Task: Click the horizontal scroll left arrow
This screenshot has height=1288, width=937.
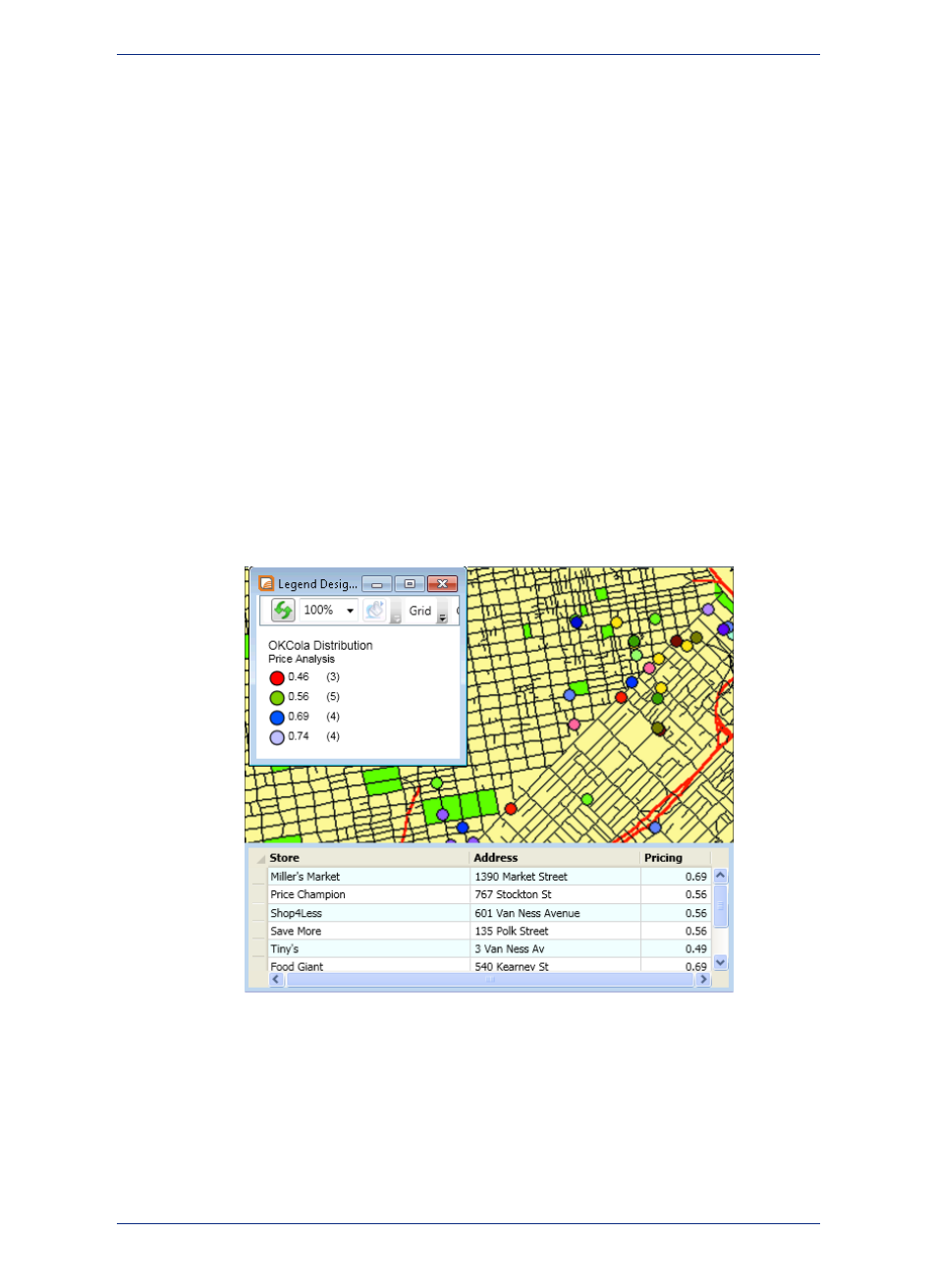Action: pos(276,980)
